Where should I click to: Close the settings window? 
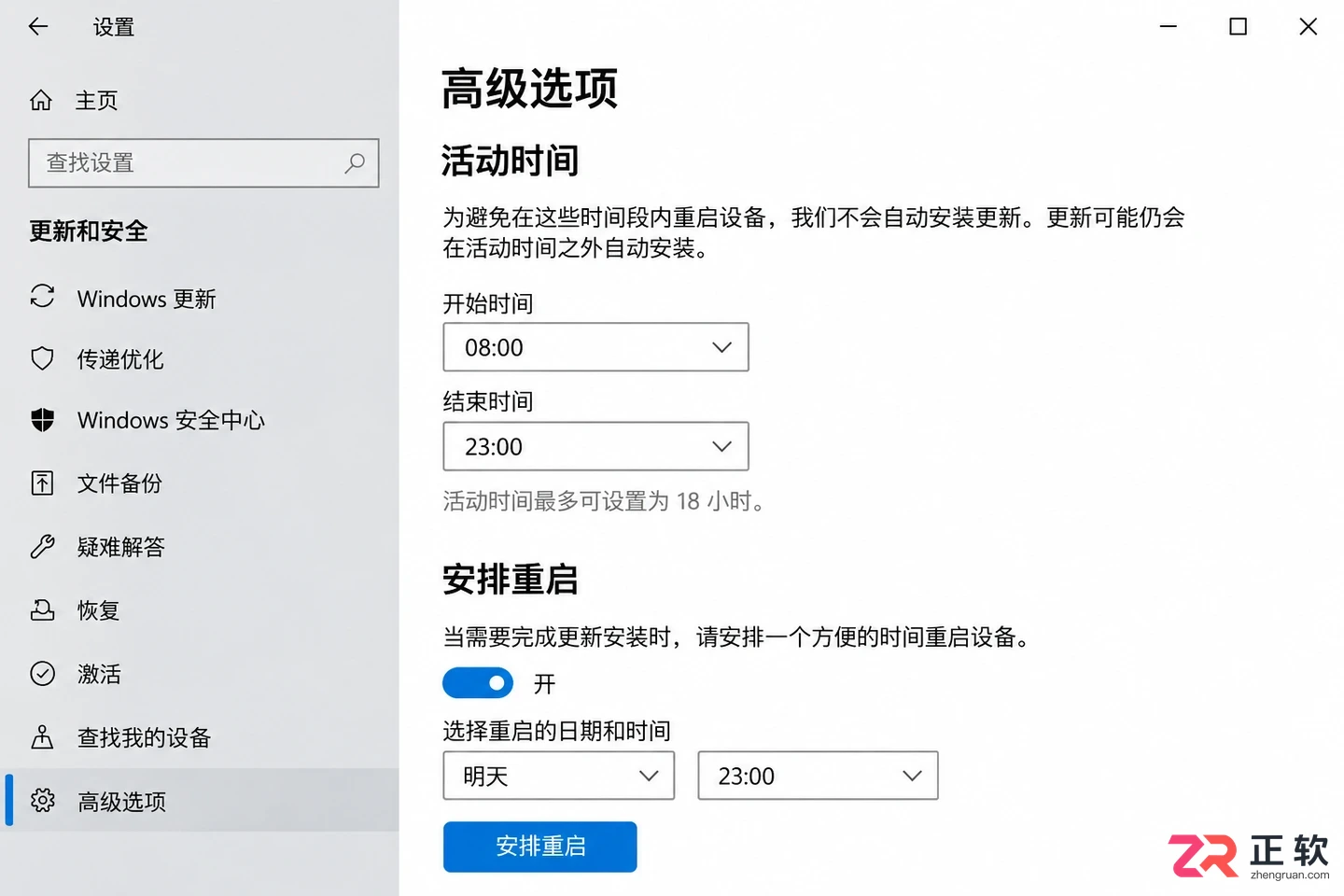[1309, 26]
